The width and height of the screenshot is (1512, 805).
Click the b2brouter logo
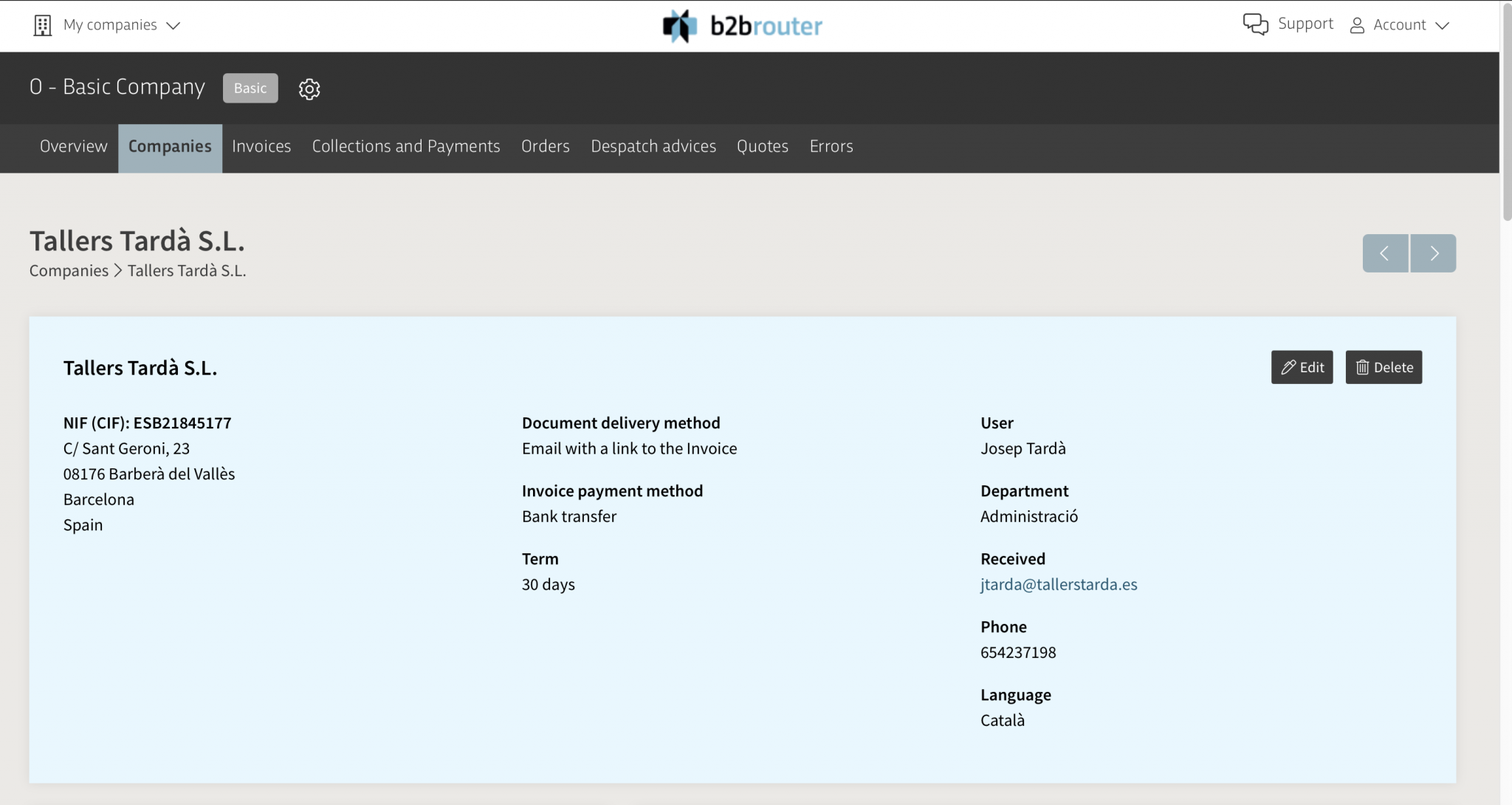742,26
